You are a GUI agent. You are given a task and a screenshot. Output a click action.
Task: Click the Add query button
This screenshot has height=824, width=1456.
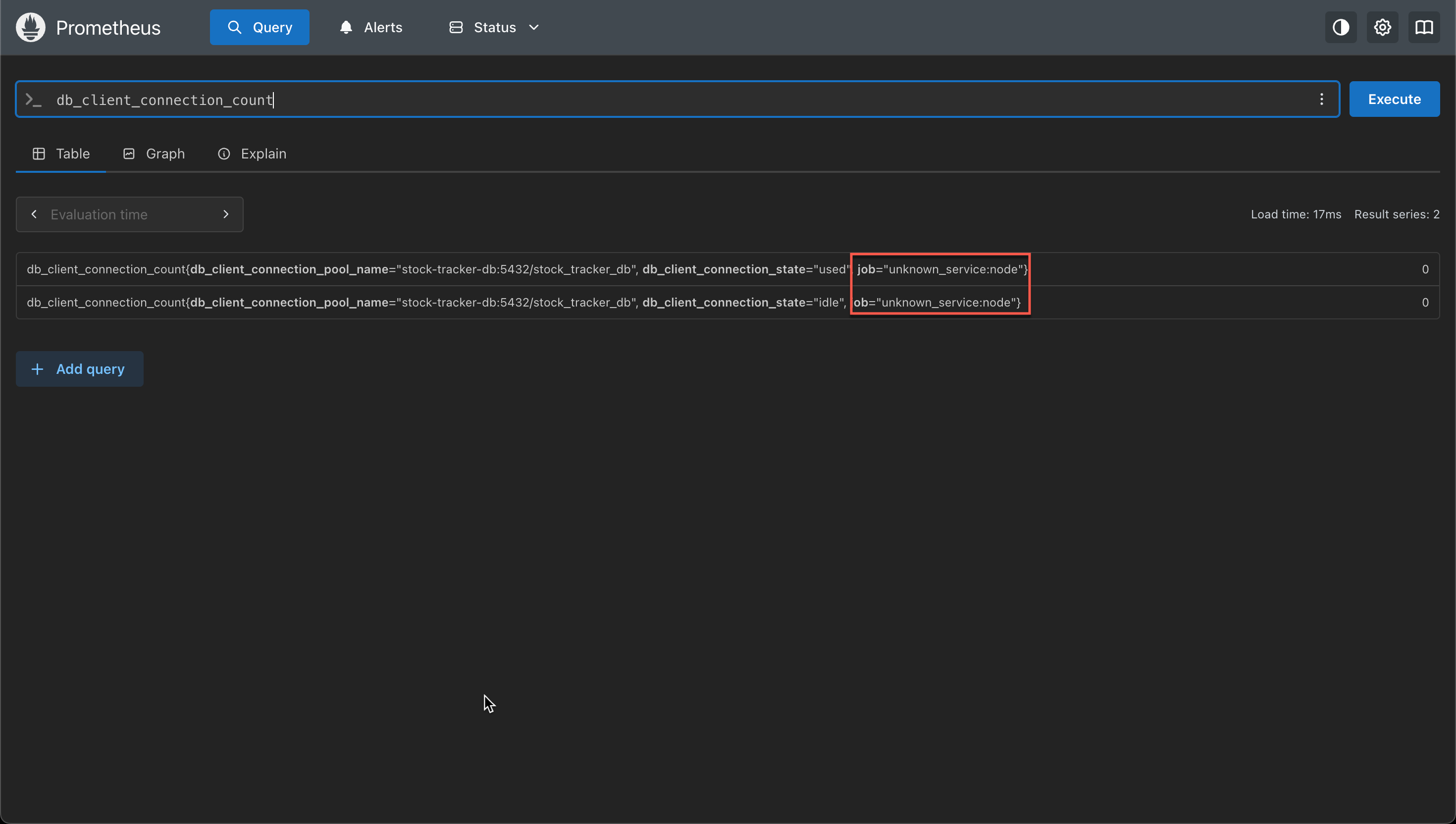click(80, 369)
